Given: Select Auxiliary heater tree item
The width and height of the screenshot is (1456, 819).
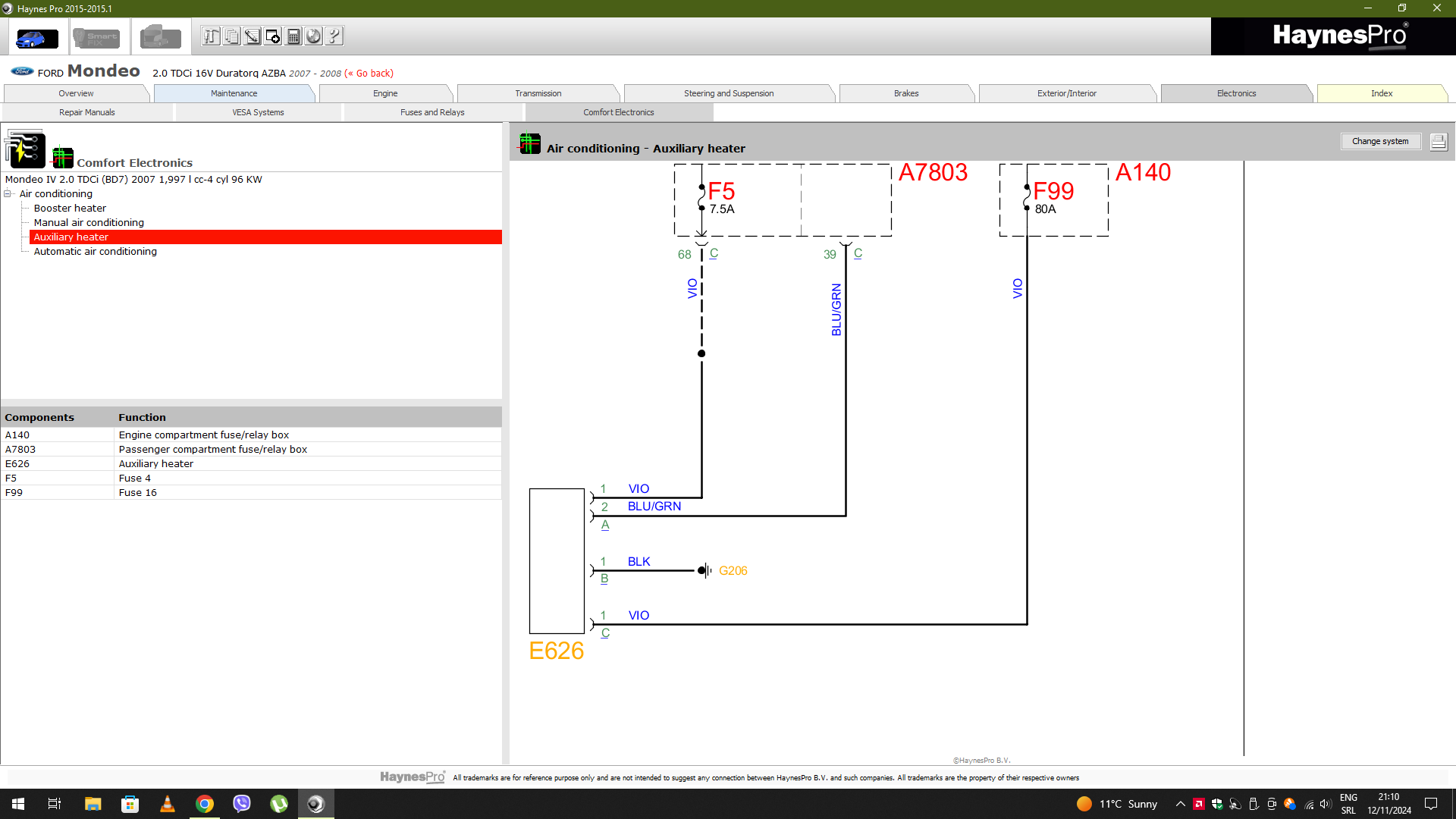Looking at the screenshot, I should (265, 237).
